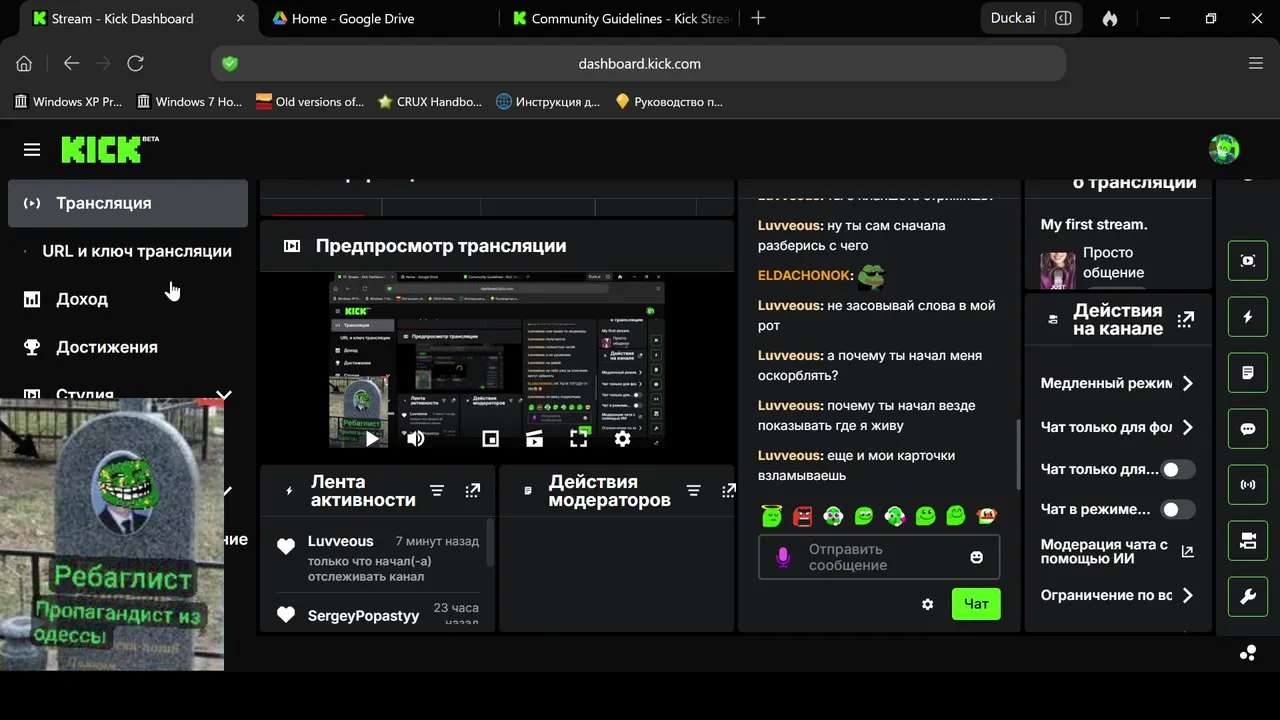Open Достижения in the sidebar
Screen dimensions: 1280x720
coord(128,347)
